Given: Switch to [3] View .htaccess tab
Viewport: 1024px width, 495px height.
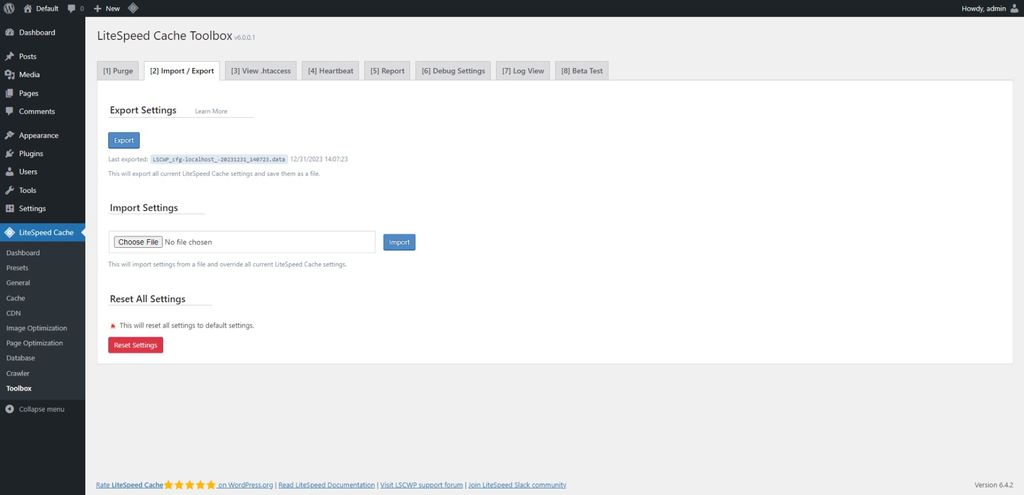Looking at the screenshot, I should pyautogui.click(x=261, y=71).
